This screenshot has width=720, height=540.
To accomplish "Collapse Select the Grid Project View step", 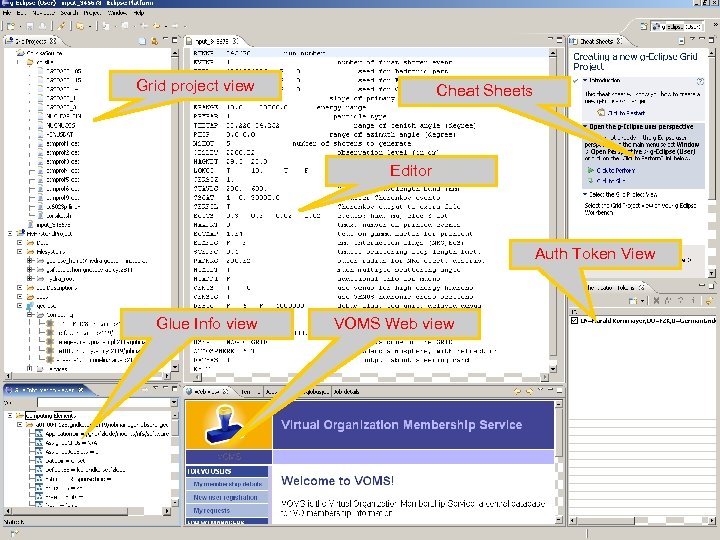I will (x=585, y=194).
